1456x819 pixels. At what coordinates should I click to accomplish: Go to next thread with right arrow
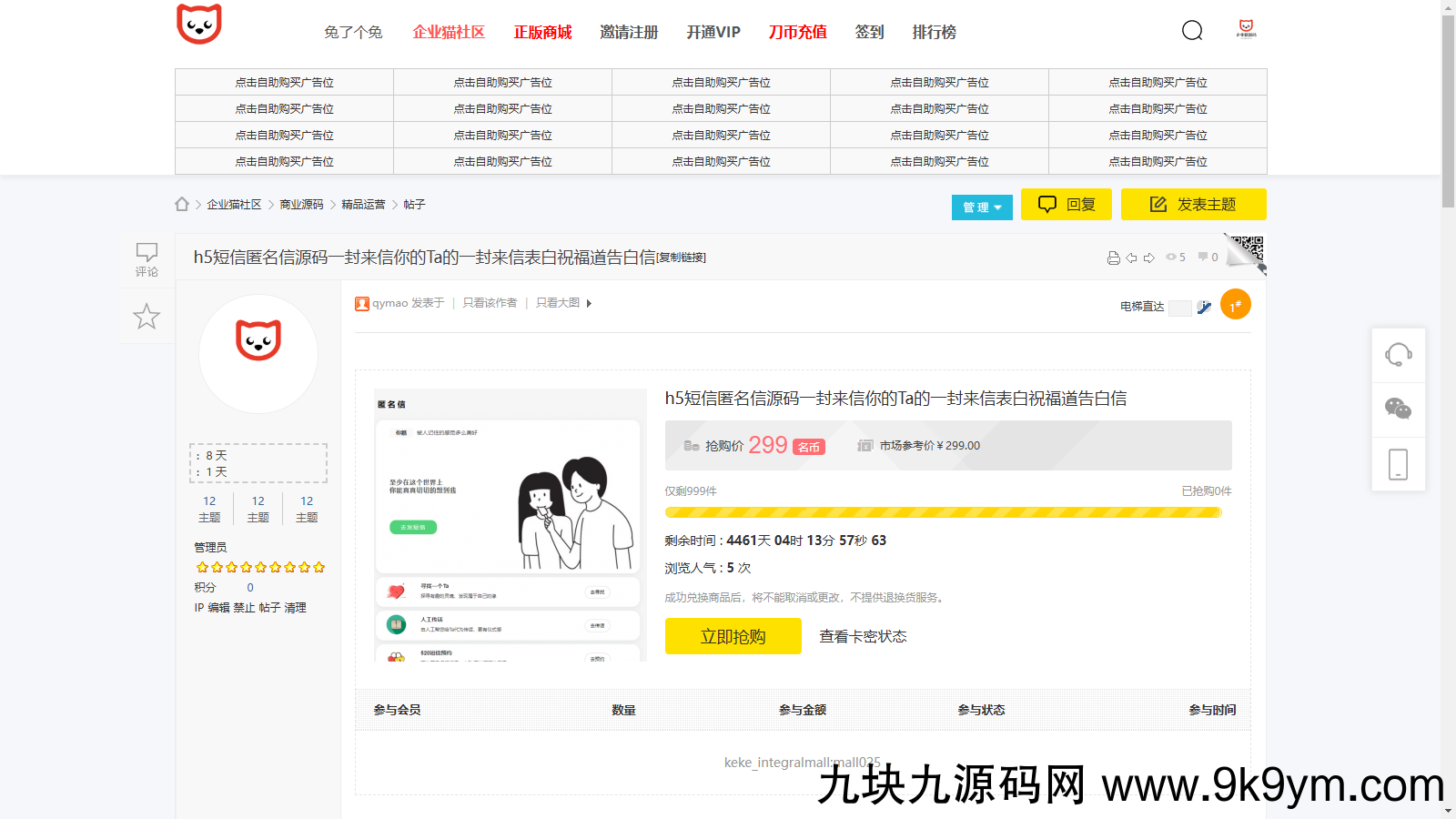click(1149, 258)
